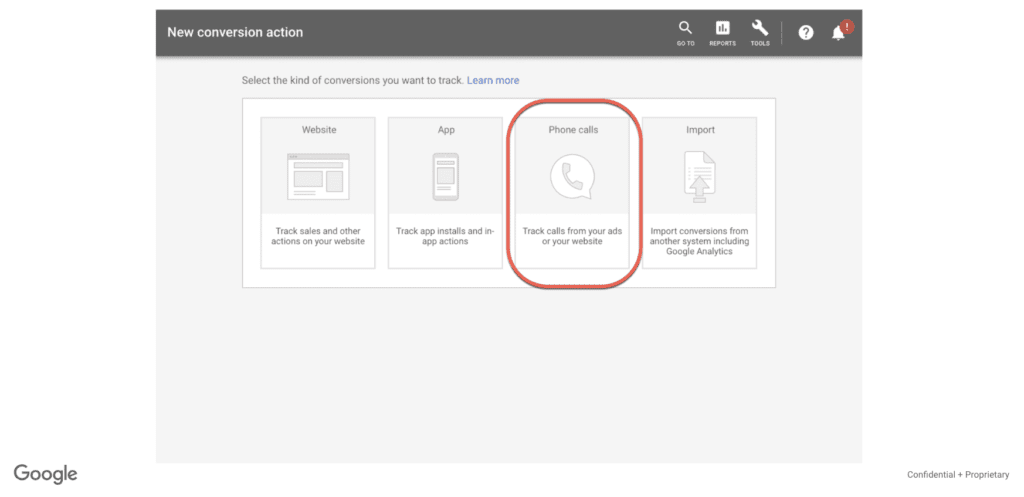Image resolution: width=1024 pixels, height=497 pixels.
Task: Select the App card title
Action: coord(446,130)
